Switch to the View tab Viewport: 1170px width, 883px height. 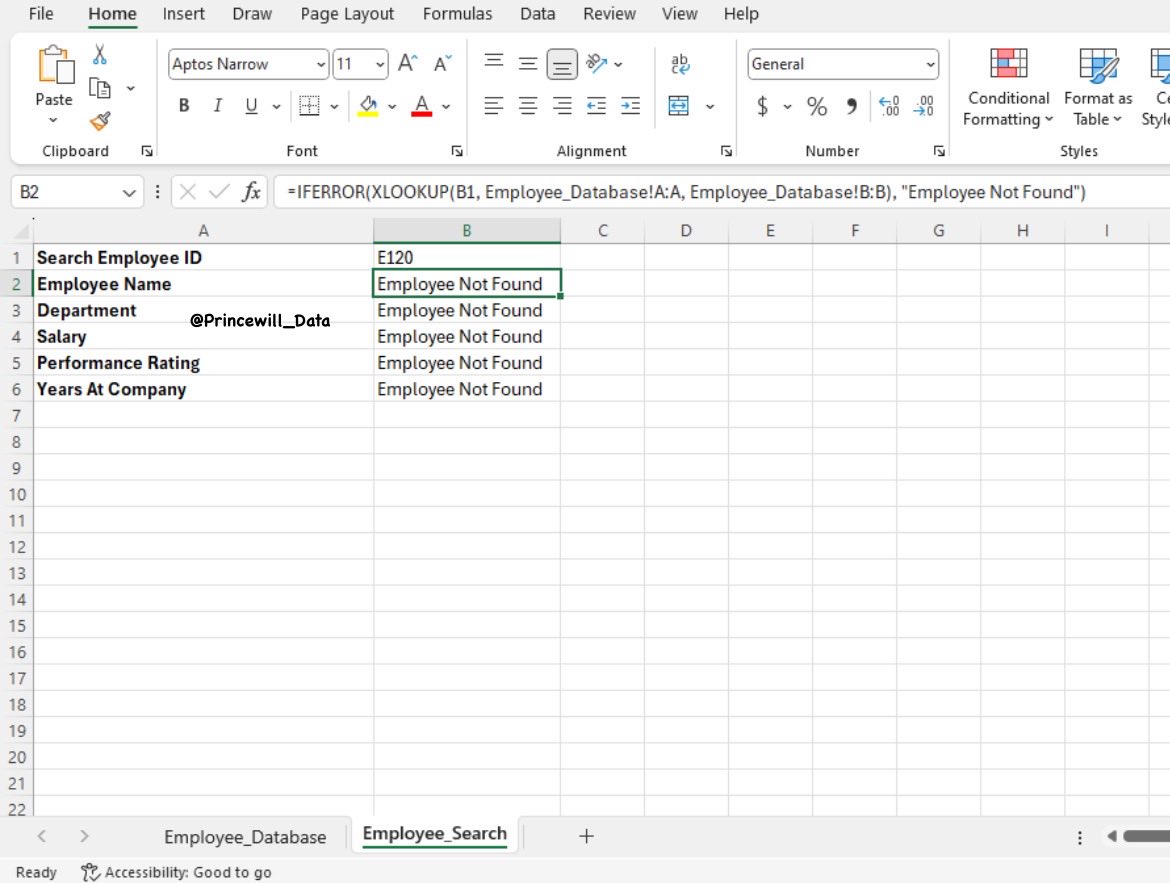coord(679,13)
